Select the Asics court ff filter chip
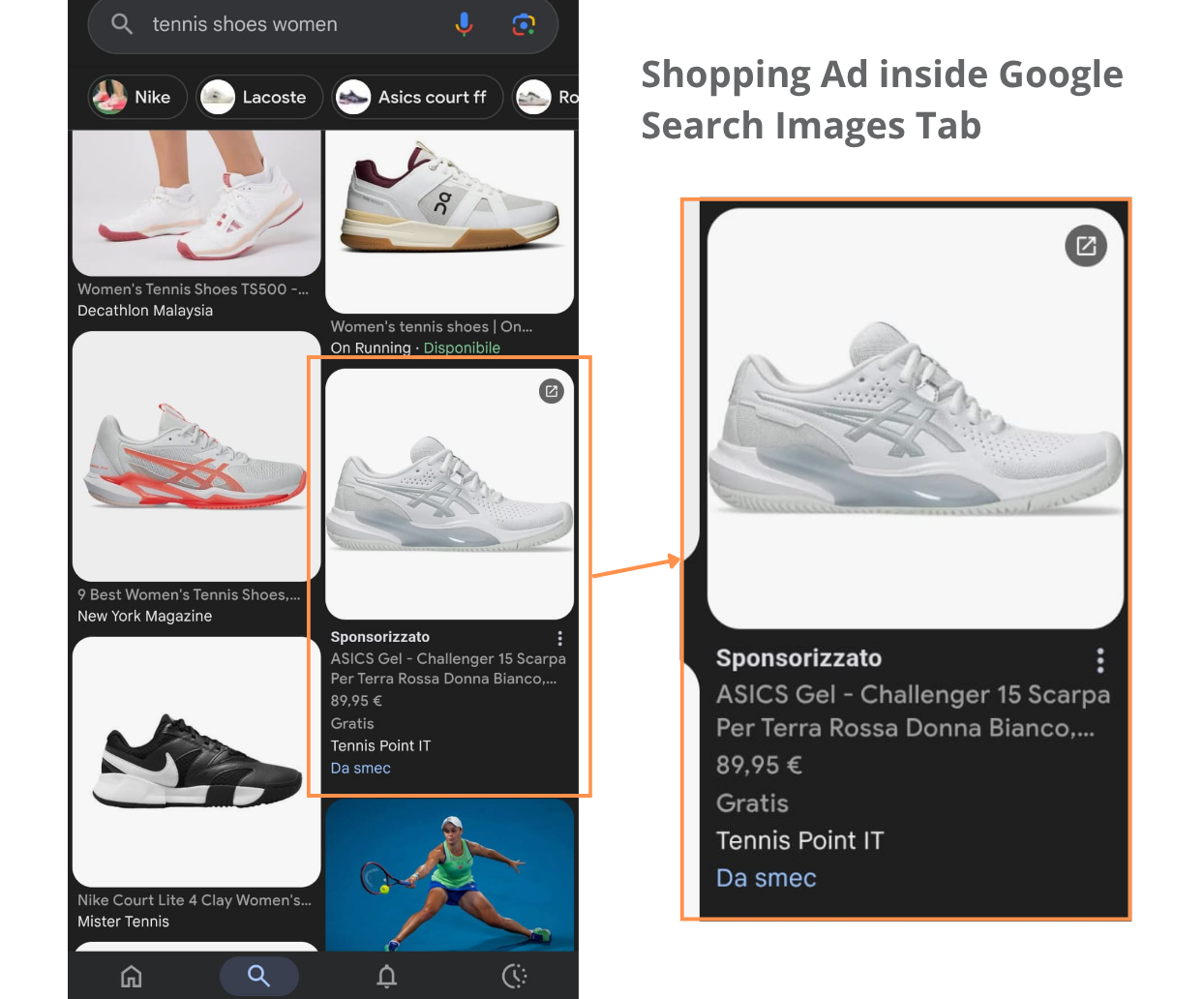1204x999 pixels. tap(417, 97)
